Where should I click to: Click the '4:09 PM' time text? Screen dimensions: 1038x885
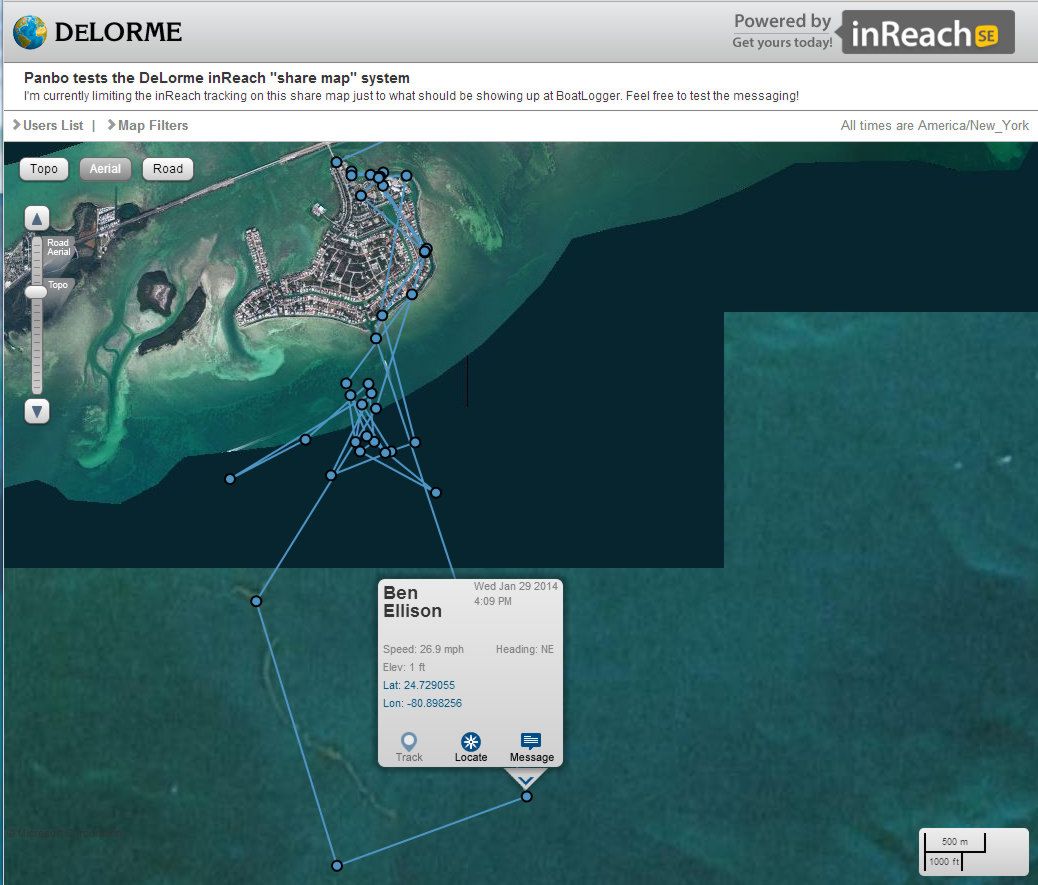click(493, 601)
